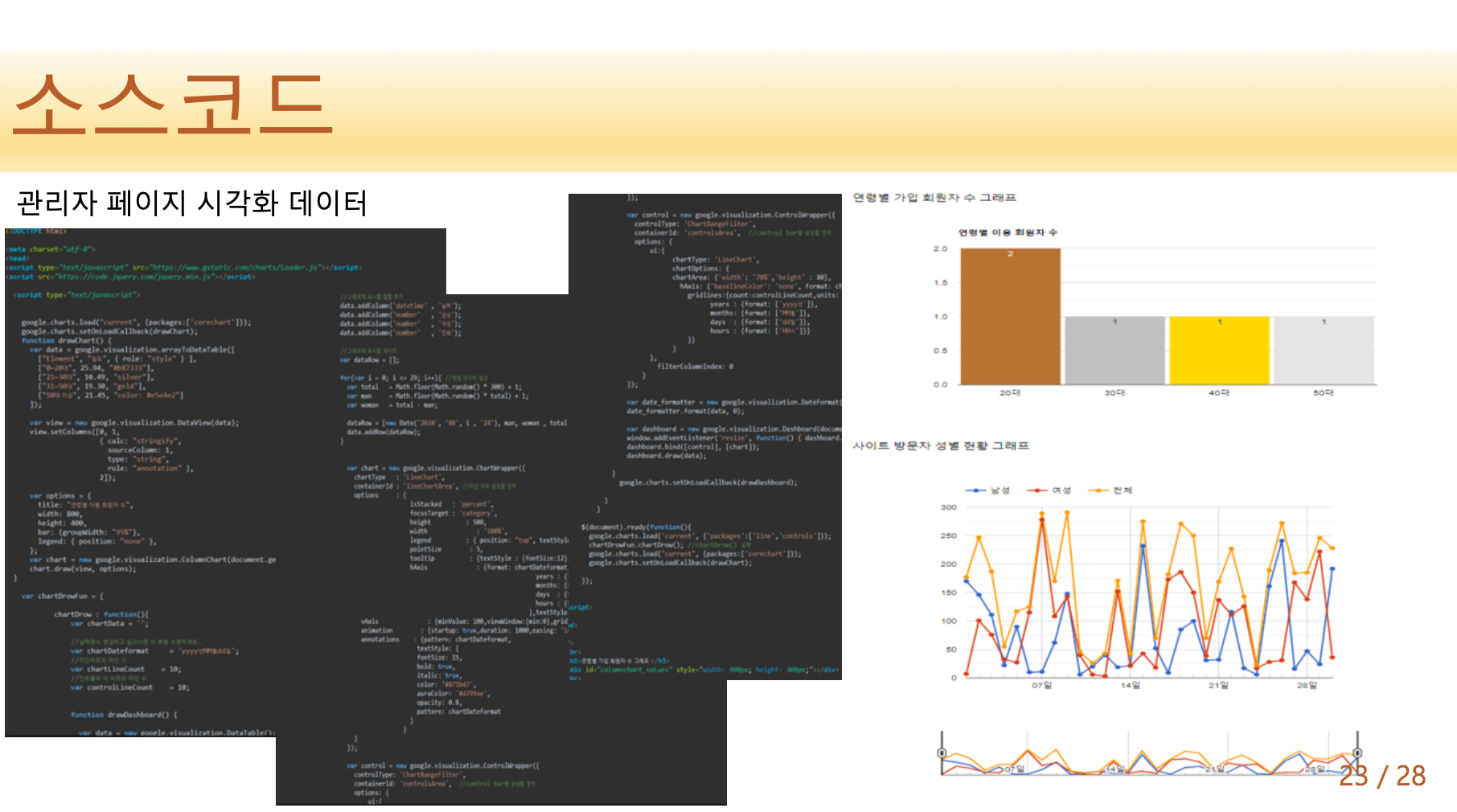The width and height of the screenshot is (1457, 812).
Task: Select the 전체 legend entry
Action: point(1110,490)
